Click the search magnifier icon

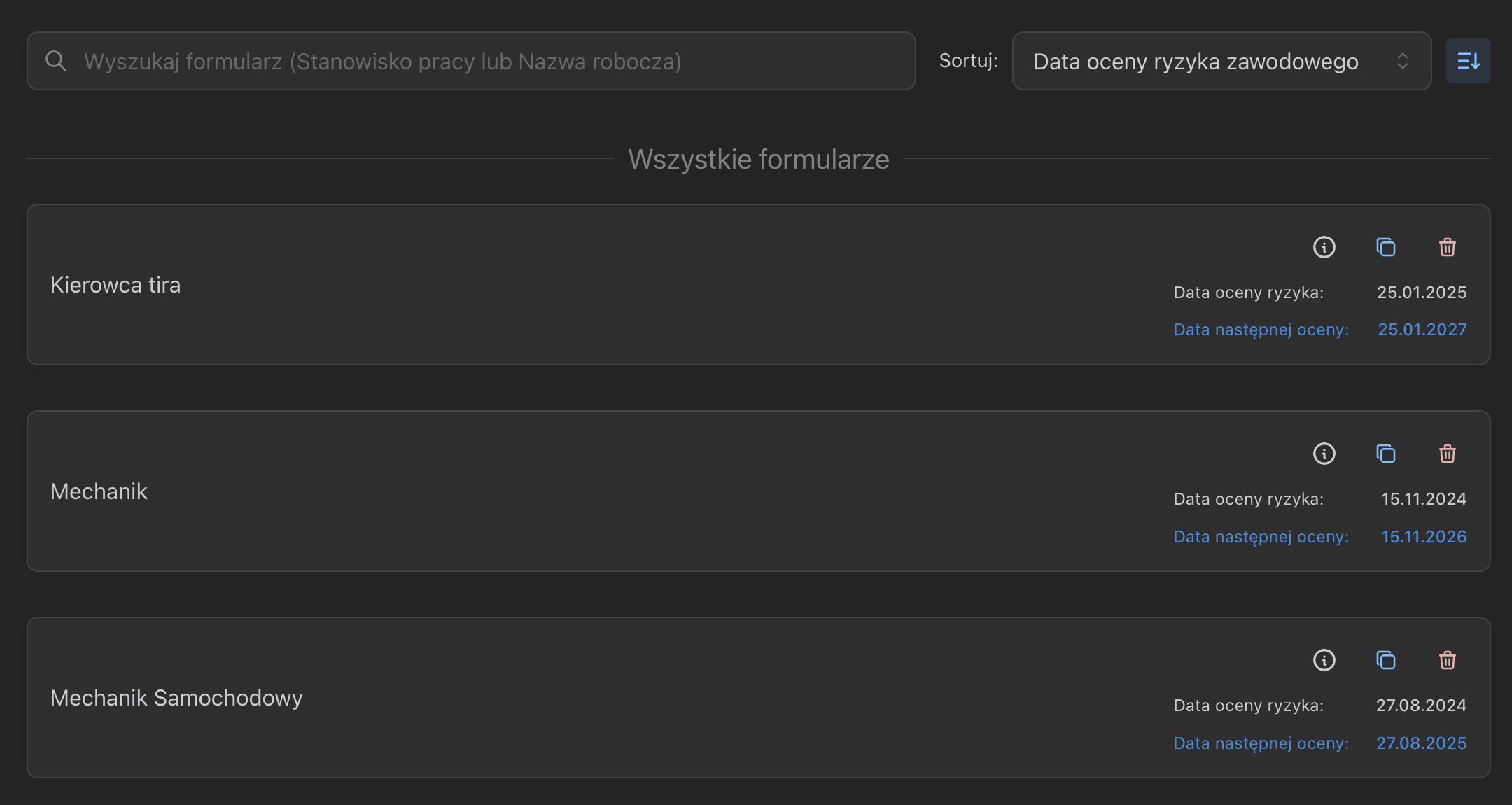[56, 61]
